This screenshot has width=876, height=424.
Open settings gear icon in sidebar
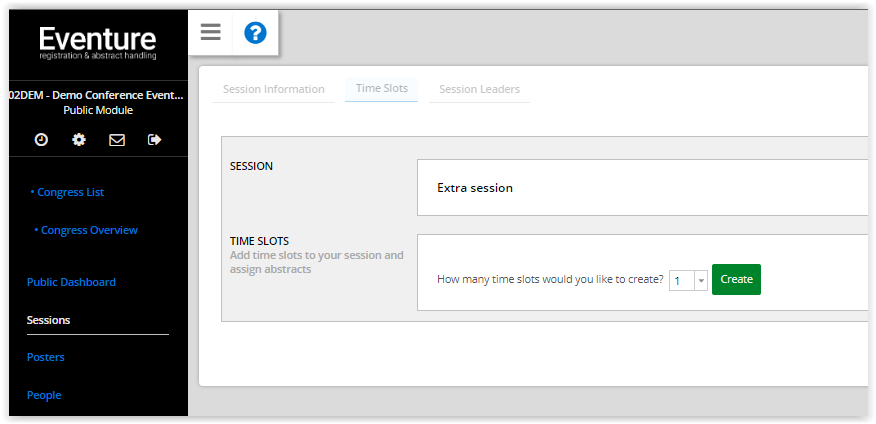click(x=79, y=140)
